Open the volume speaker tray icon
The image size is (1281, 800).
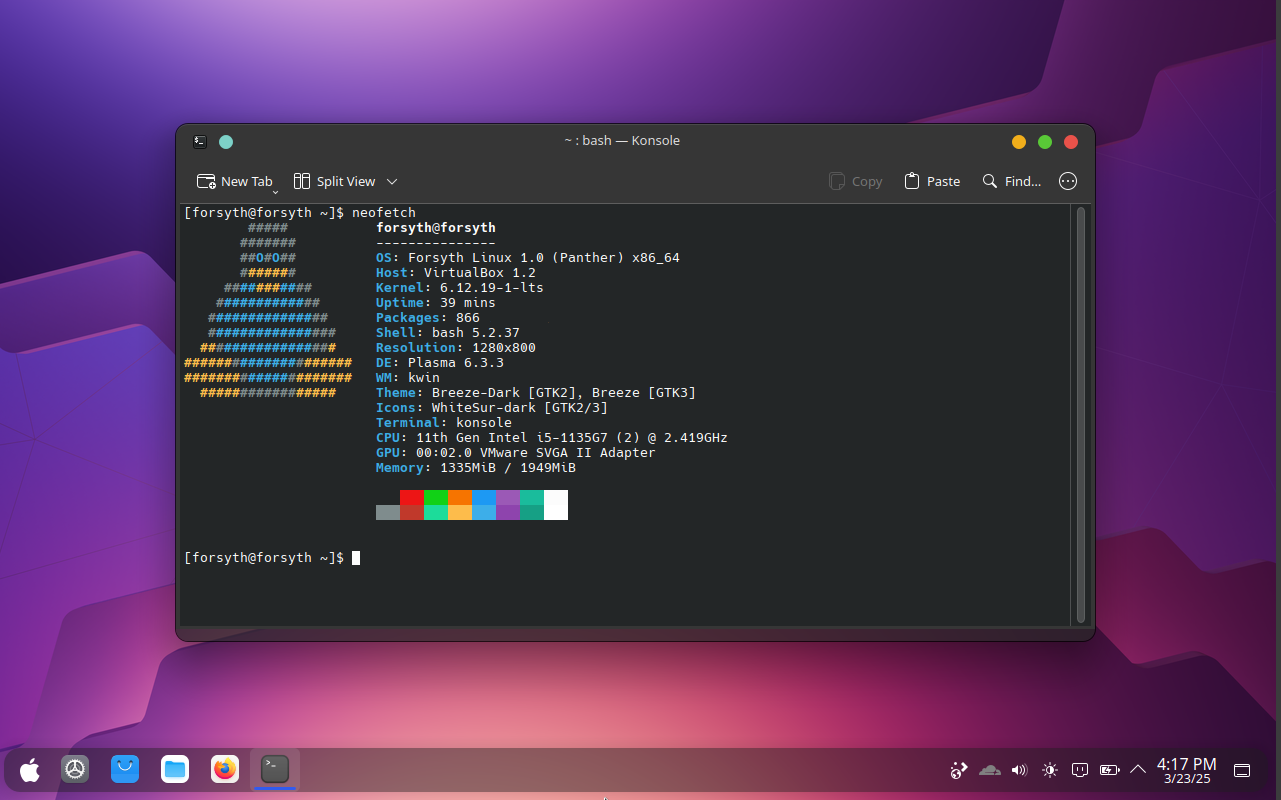tap(1019, 770)
